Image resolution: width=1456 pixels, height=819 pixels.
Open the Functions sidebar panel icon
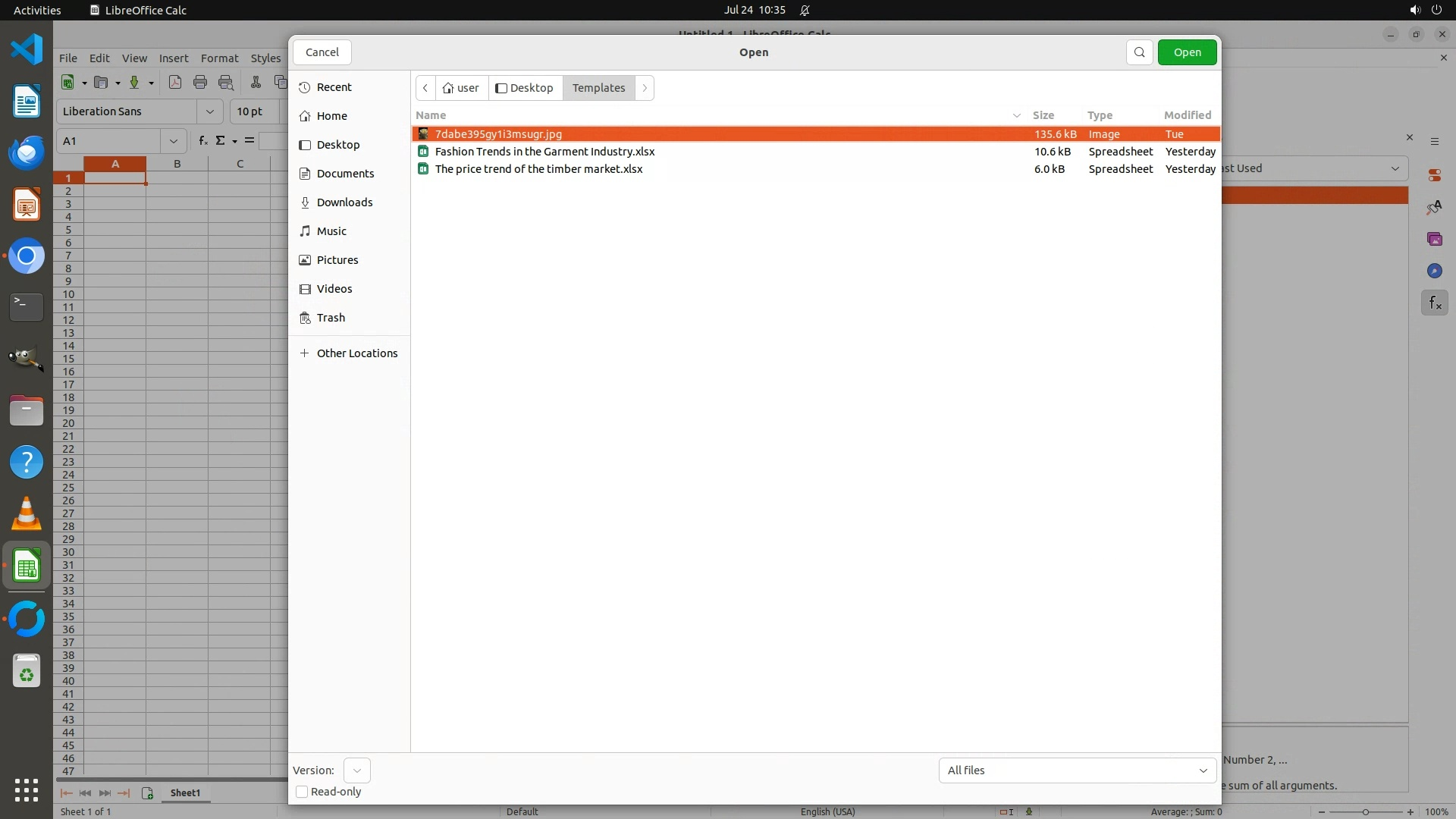1434,303
